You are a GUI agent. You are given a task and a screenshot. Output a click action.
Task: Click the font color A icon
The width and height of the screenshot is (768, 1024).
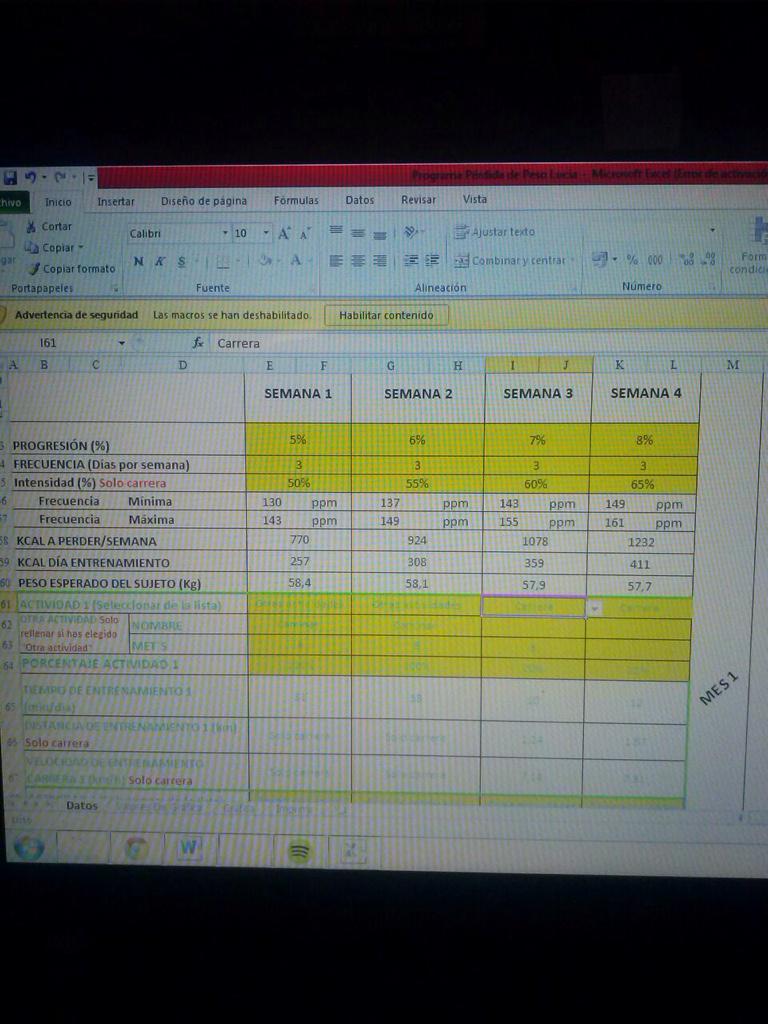pos(295,260)
